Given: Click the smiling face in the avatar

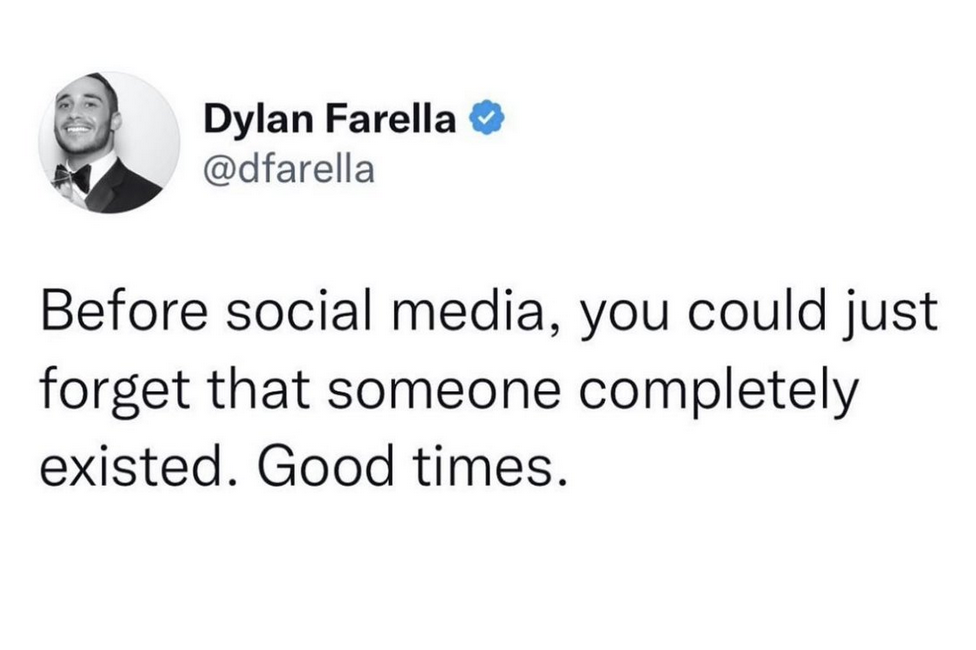Looking at the screenshot, I should [x=82, y=118].
